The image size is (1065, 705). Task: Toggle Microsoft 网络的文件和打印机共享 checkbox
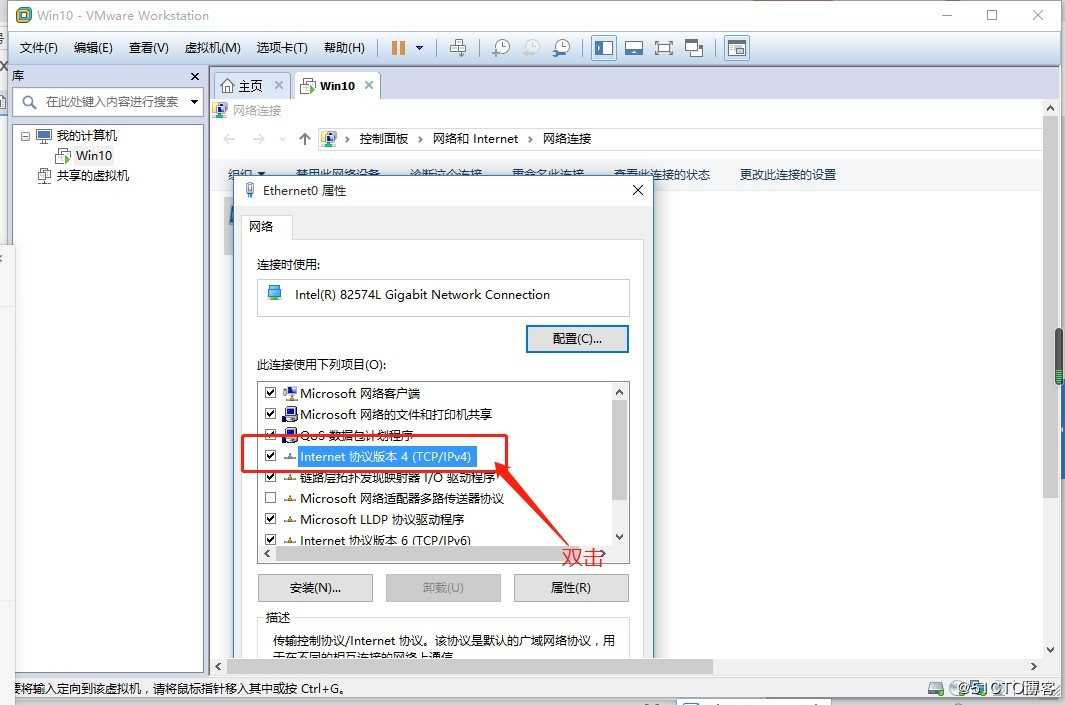coord(270,414)
